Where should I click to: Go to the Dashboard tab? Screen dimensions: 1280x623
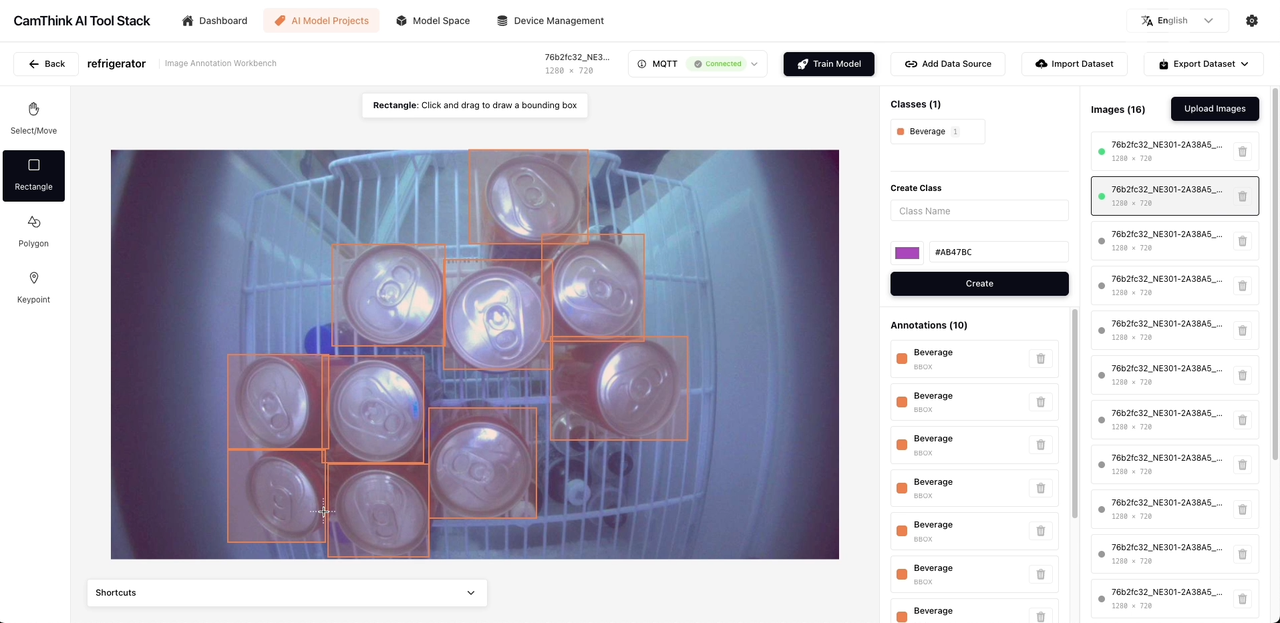[x=214, y=21]
